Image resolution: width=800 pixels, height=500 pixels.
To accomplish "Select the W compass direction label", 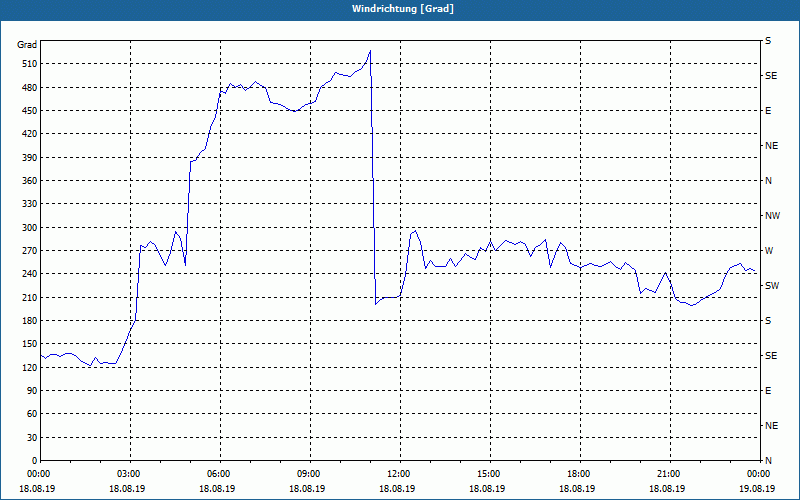I will (x=769, y=251).
